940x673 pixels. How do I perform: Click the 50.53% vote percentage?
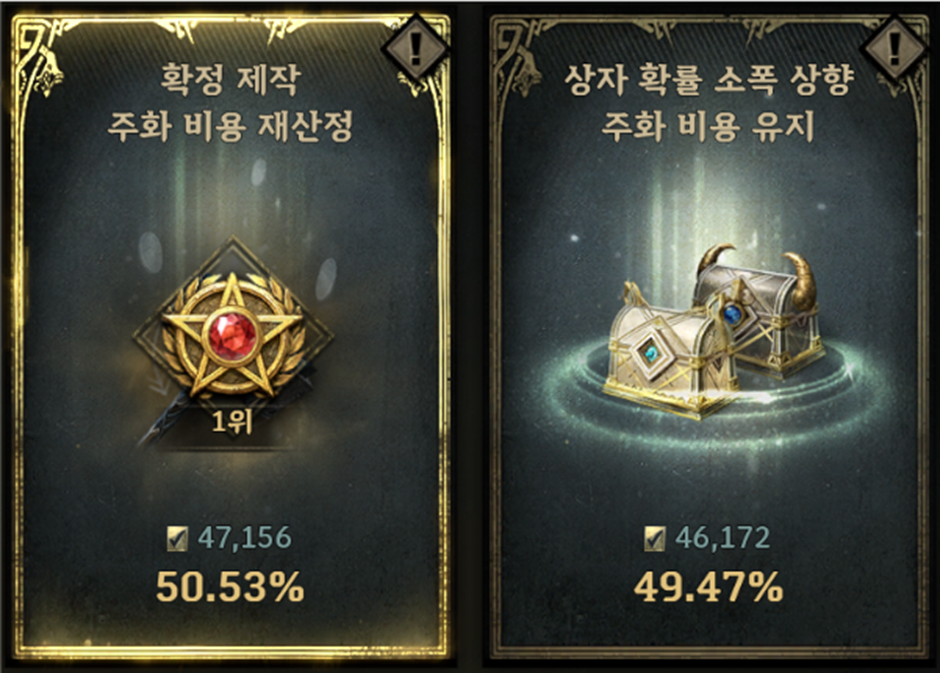tap(230, 587)
